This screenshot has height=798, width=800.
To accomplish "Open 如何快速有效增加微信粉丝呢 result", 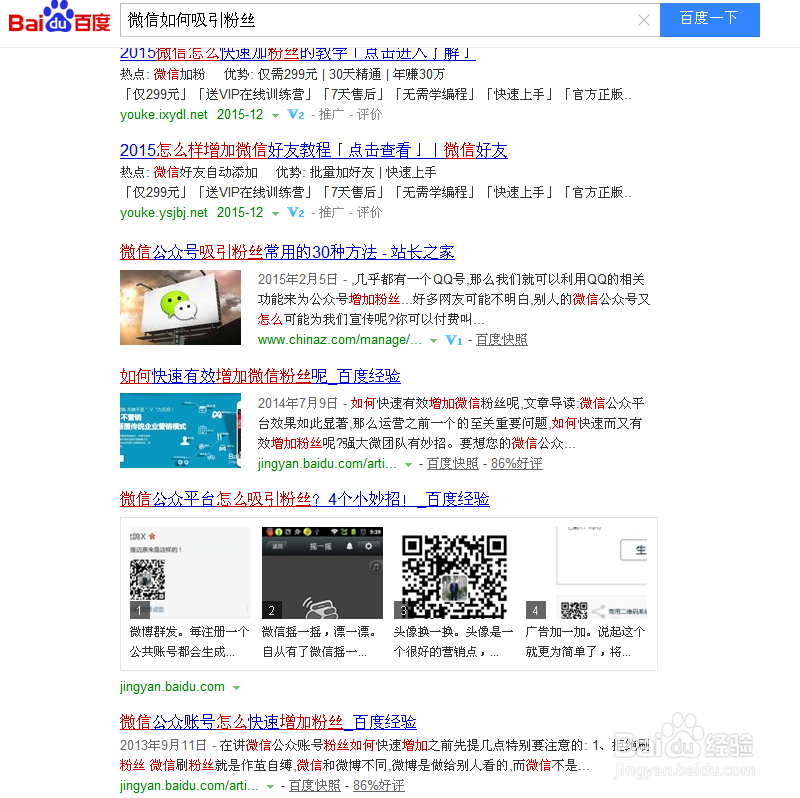I will point(260,377).
